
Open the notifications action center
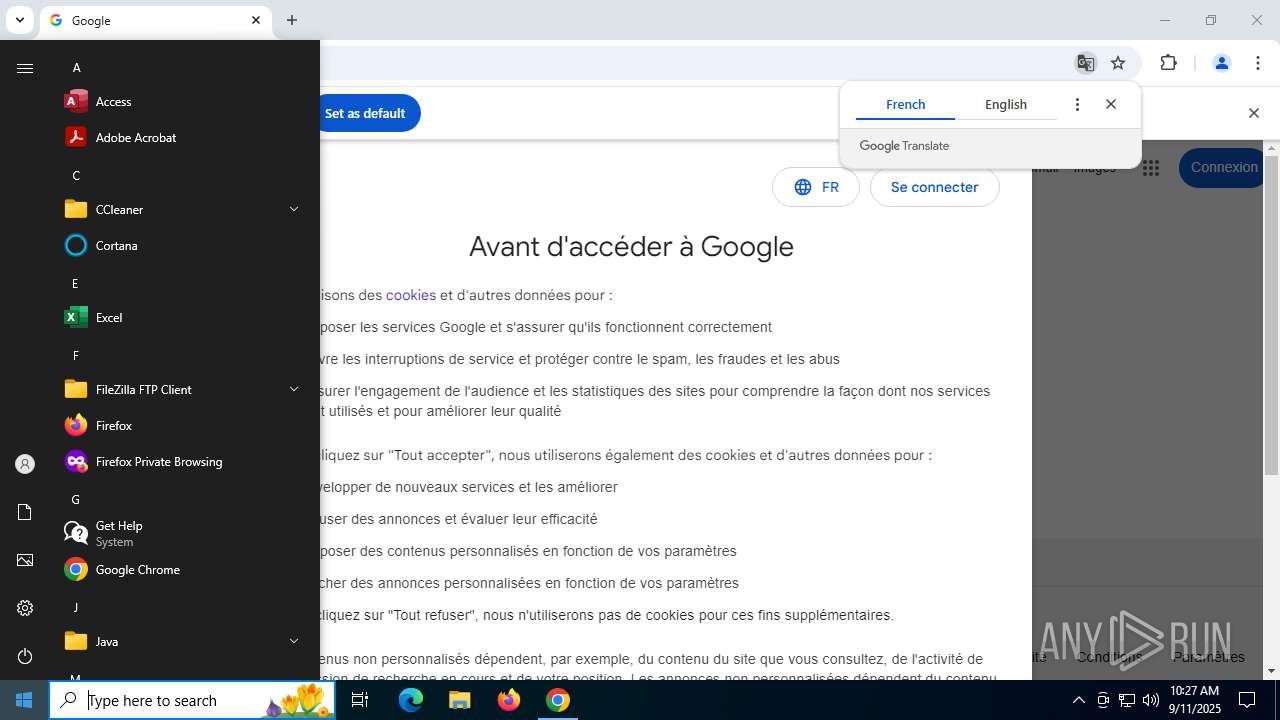(1247, 700)
